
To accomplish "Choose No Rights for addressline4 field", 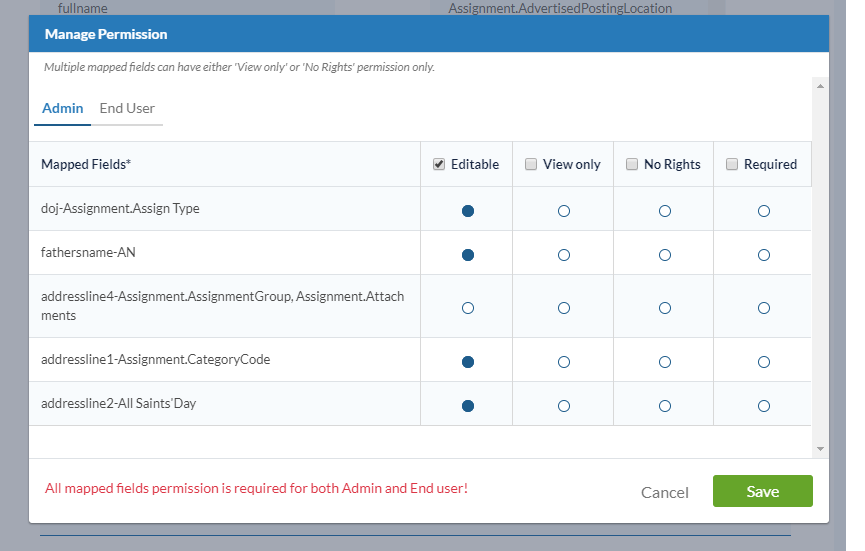I will pyautogui.click(x=665, y=308).
